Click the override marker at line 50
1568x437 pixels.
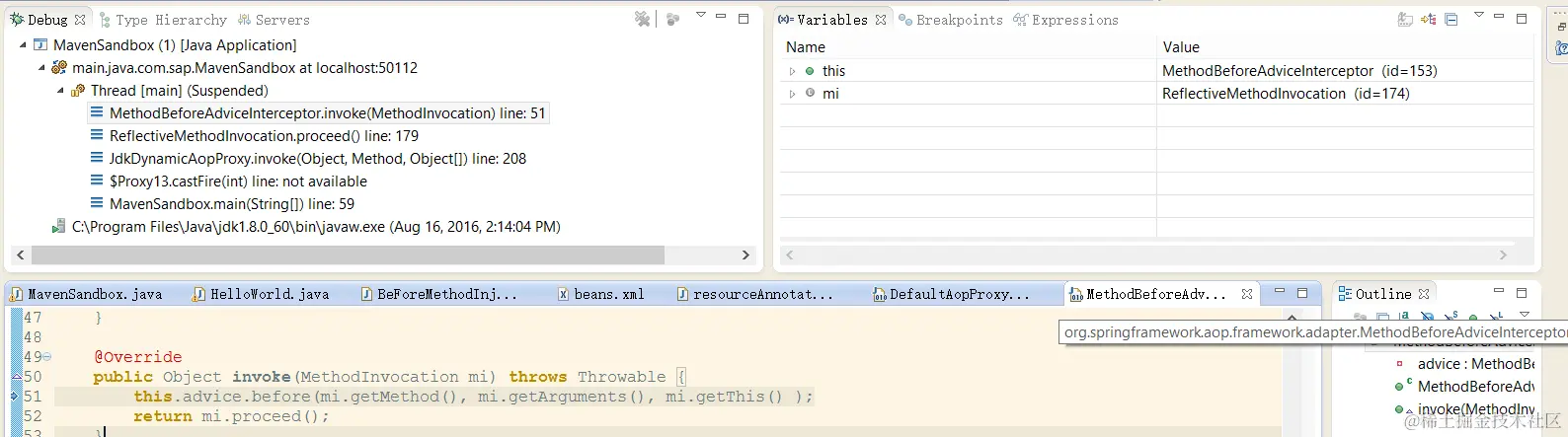tap(16, 377)
